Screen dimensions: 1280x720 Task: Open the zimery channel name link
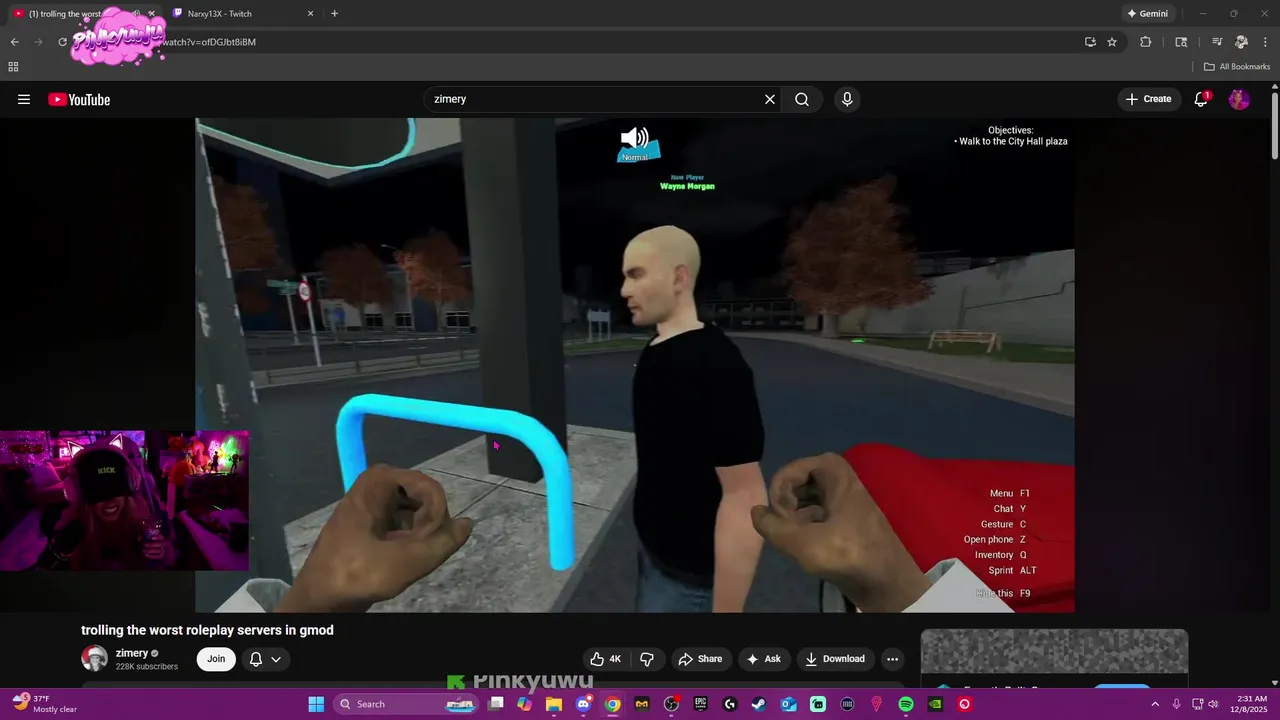132,653
